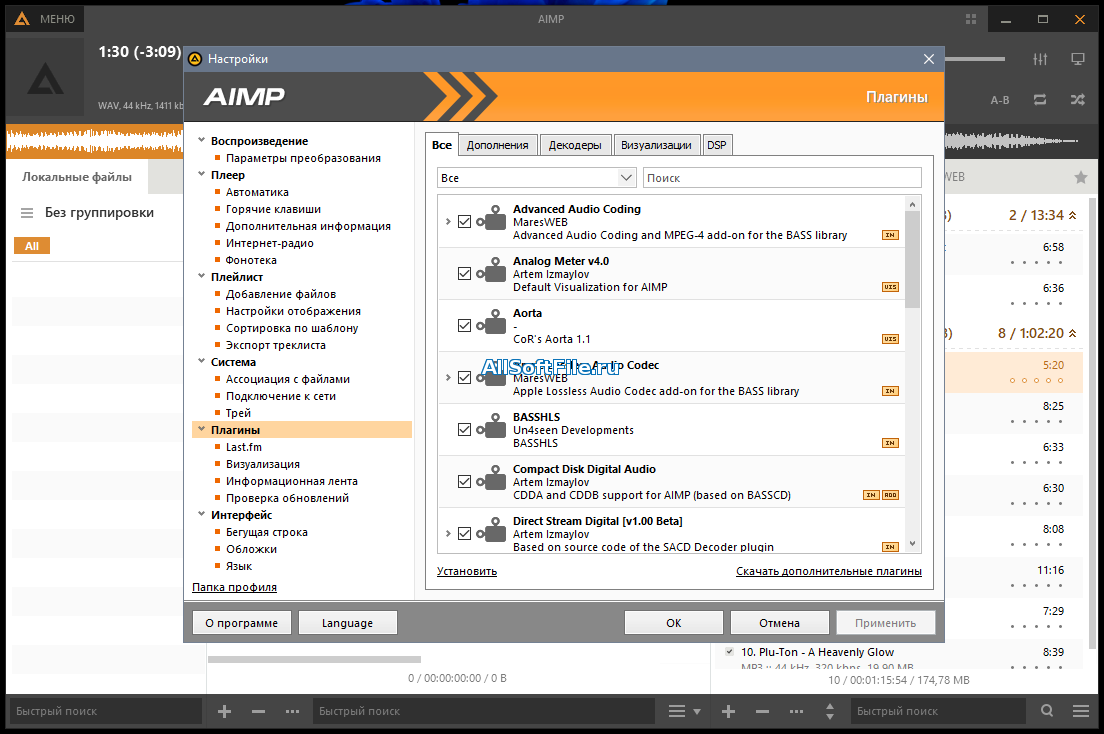Click the monitor icon near the equalizer

tap(1077, 59)
